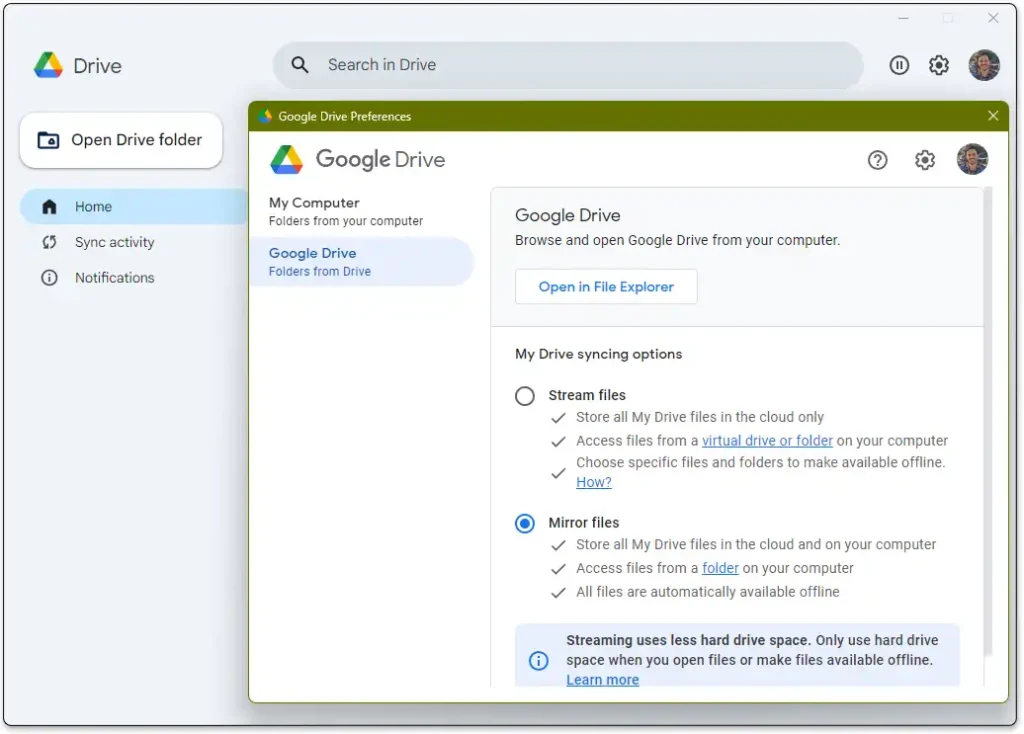Click the settings gear in Preferences dialog
The image size is (1024, 734).
(925, 160)
